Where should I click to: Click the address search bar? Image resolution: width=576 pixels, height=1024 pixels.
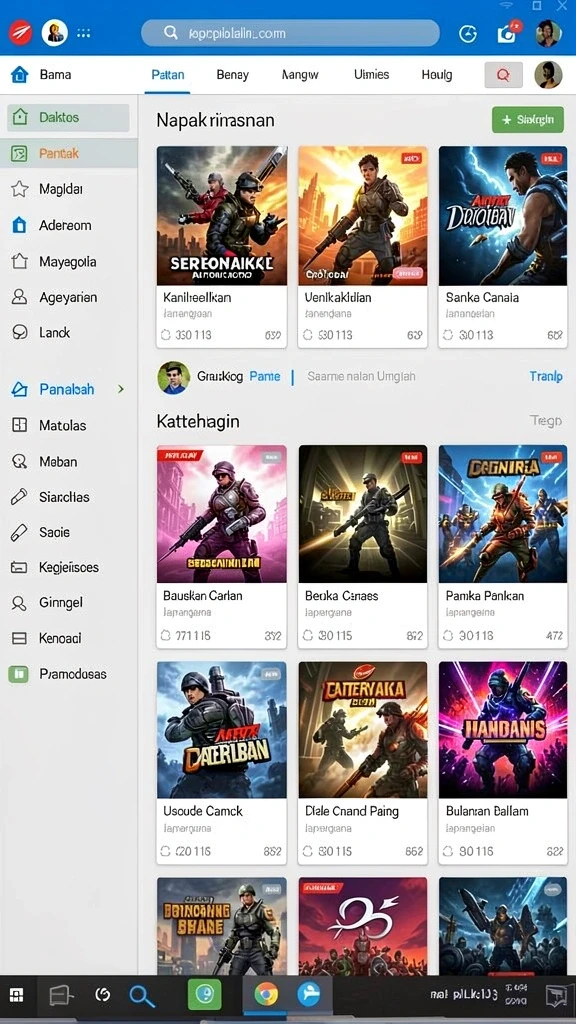coord(290,33)
